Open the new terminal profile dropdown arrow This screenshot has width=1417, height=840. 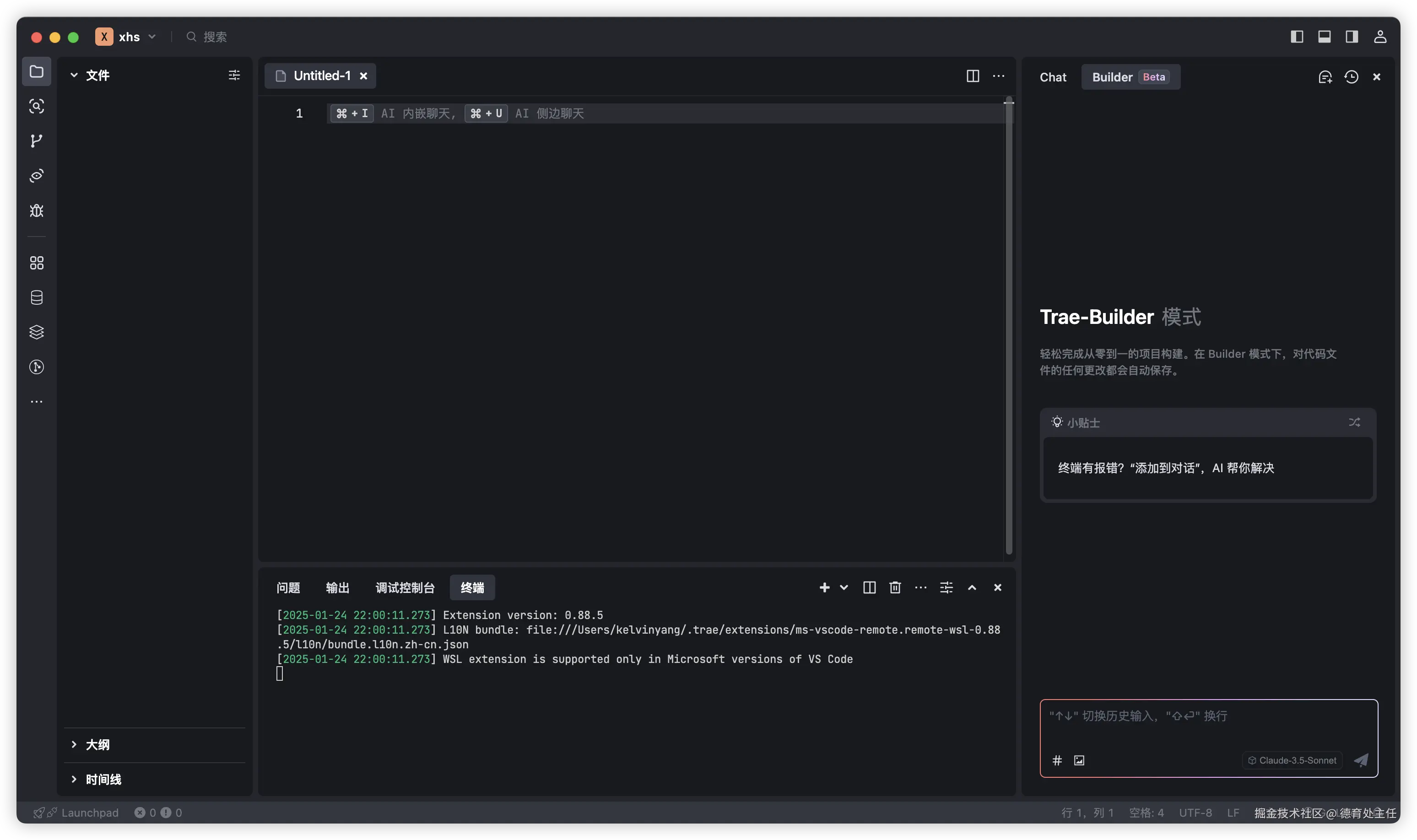point(844,587)
